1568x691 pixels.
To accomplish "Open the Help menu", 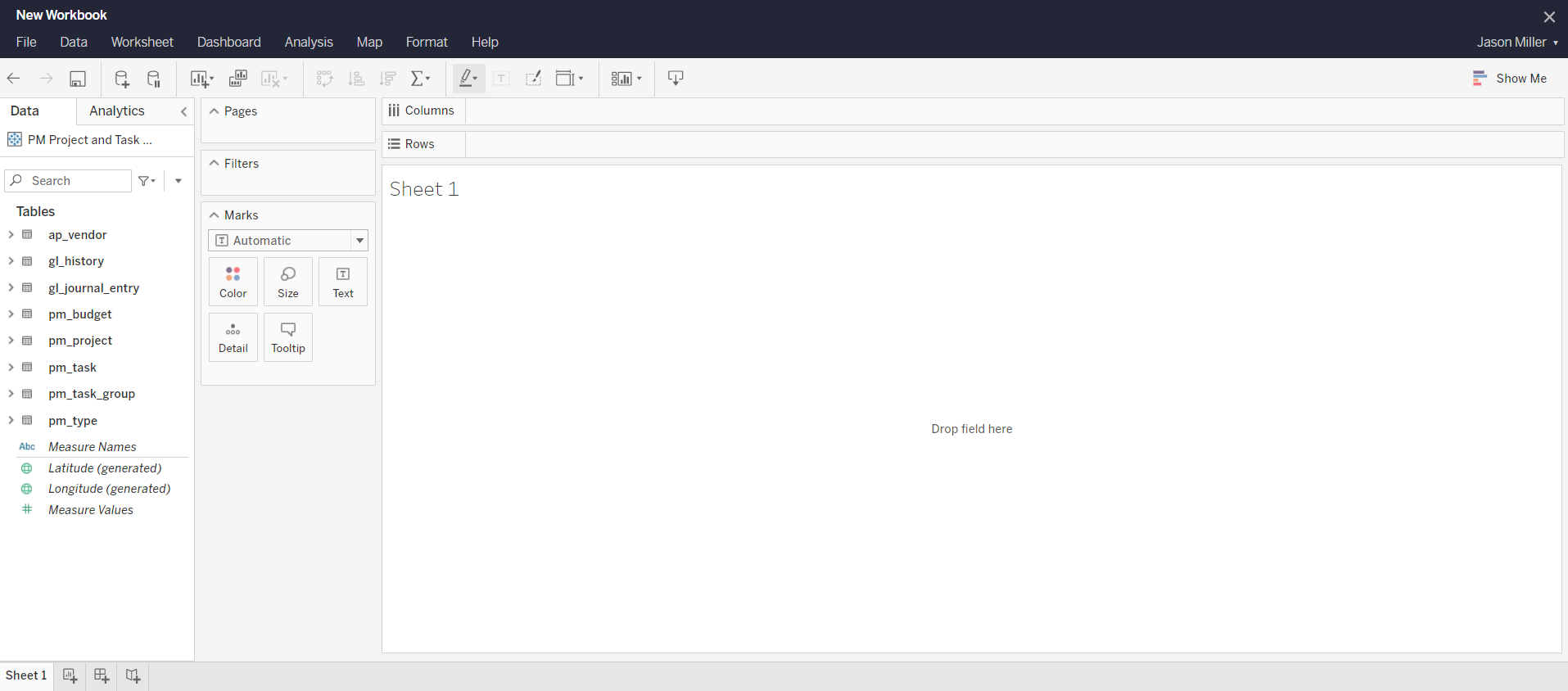I will click(x=485, y=42).
